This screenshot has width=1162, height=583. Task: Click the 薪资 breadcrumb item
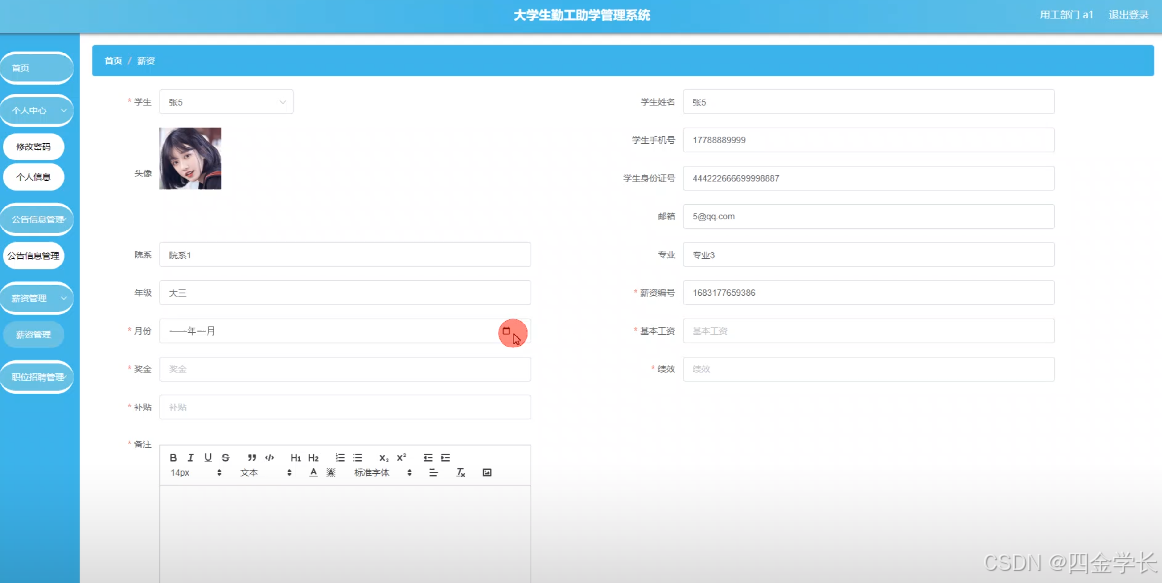(x=146, y=61)
